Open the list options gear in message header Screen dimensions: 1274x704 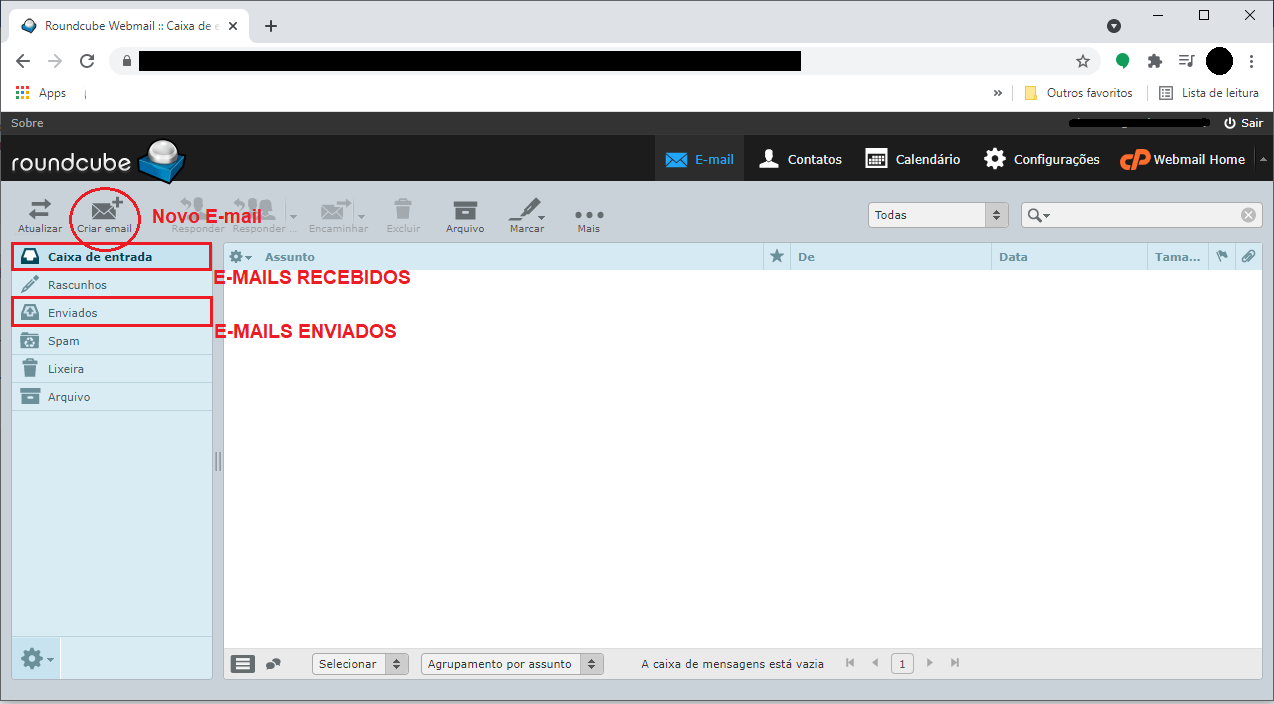pos(240,257)
